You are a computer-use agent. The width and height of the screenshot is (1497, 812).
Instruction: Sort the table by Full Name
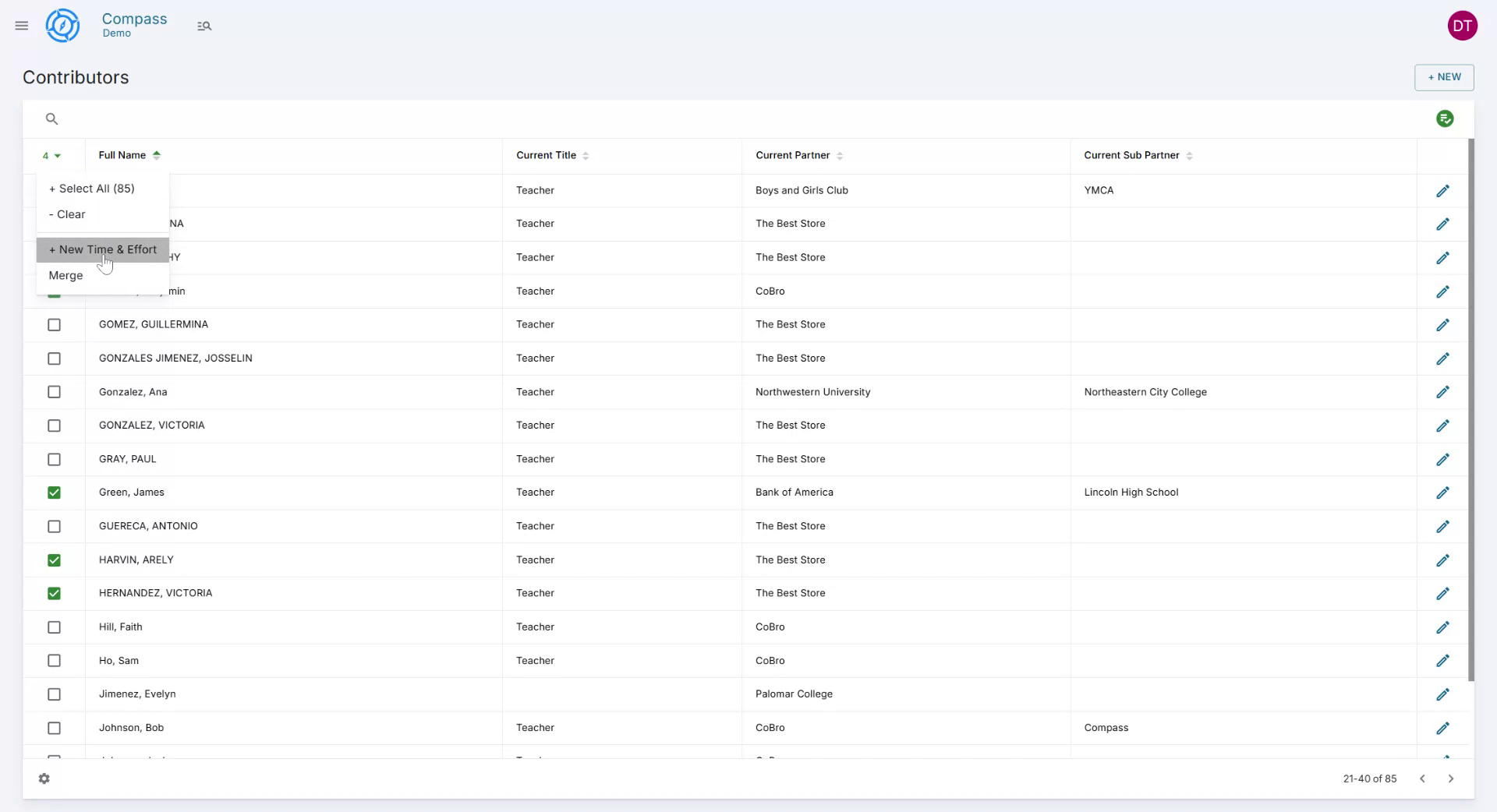(129, 155)
